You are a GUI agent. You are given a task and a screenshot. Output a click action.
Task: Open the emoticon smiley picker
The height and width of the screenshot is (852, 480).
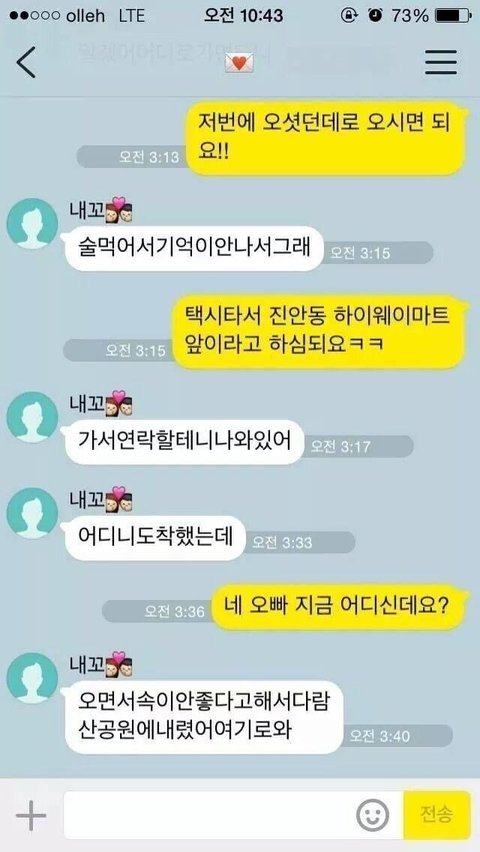[372, 816]
